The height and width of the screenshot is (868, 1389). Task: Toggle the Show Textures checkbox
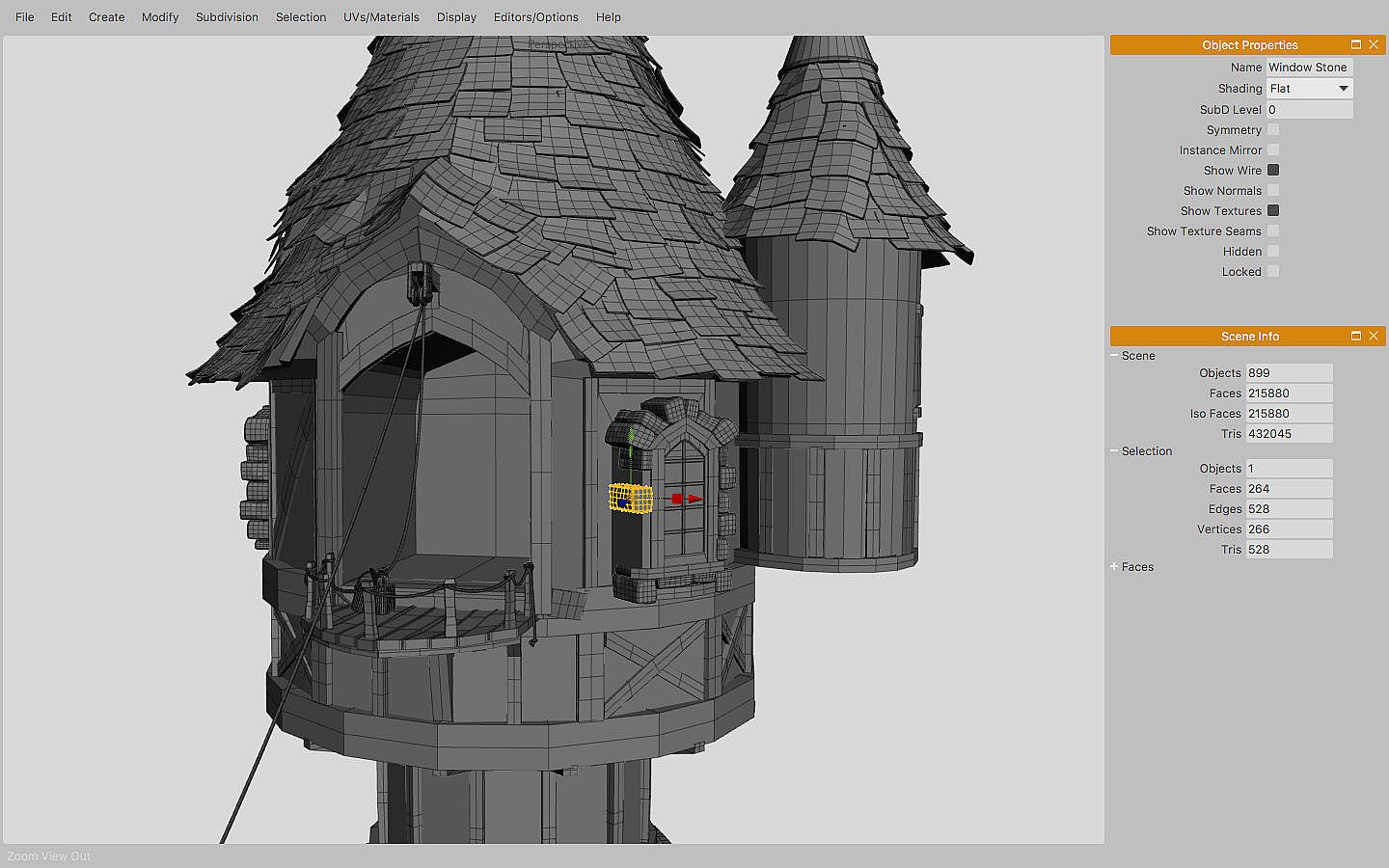(1273, 211)
